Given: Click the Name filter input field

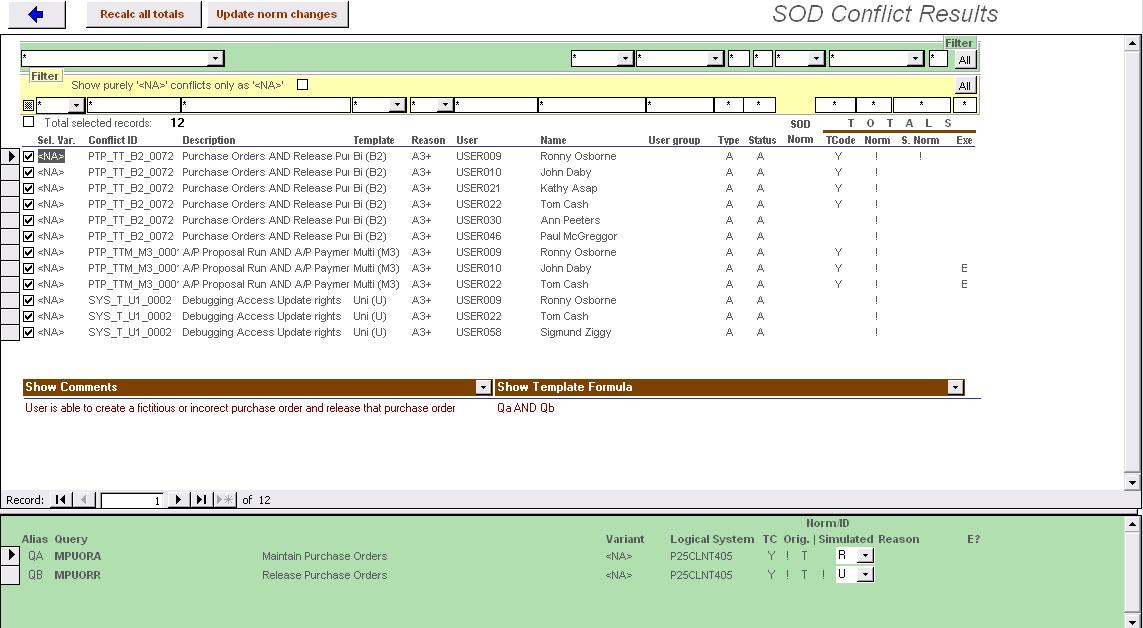Looking at the screenshot, I should click(x=592, y=105).
